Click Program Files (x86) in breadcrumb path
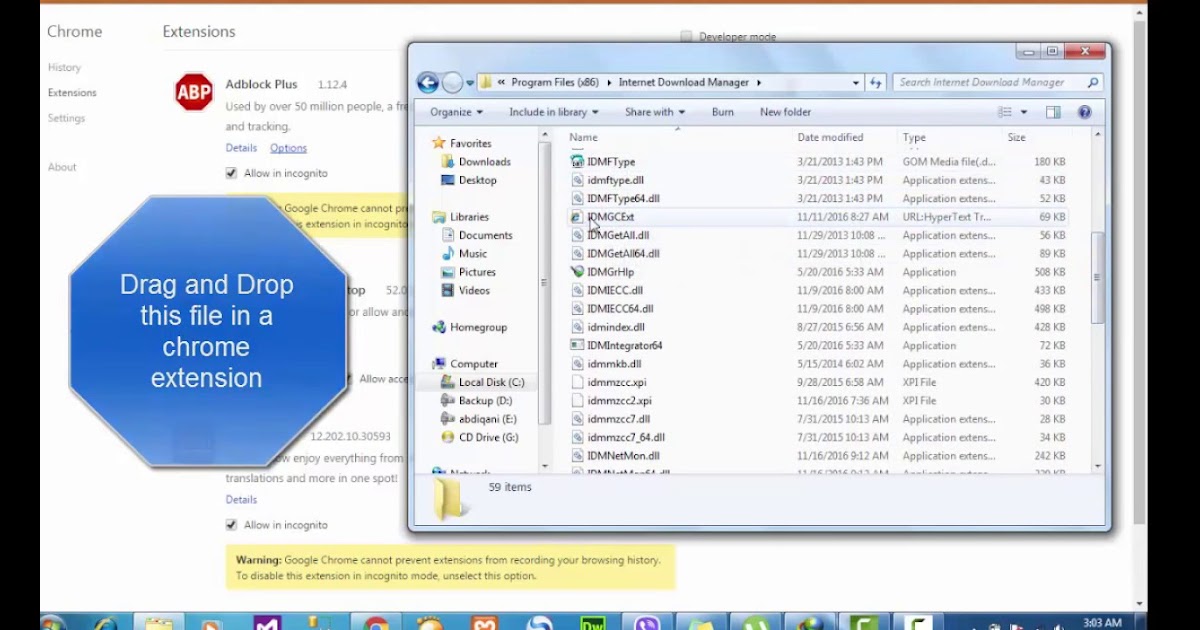 click(555, 83)
